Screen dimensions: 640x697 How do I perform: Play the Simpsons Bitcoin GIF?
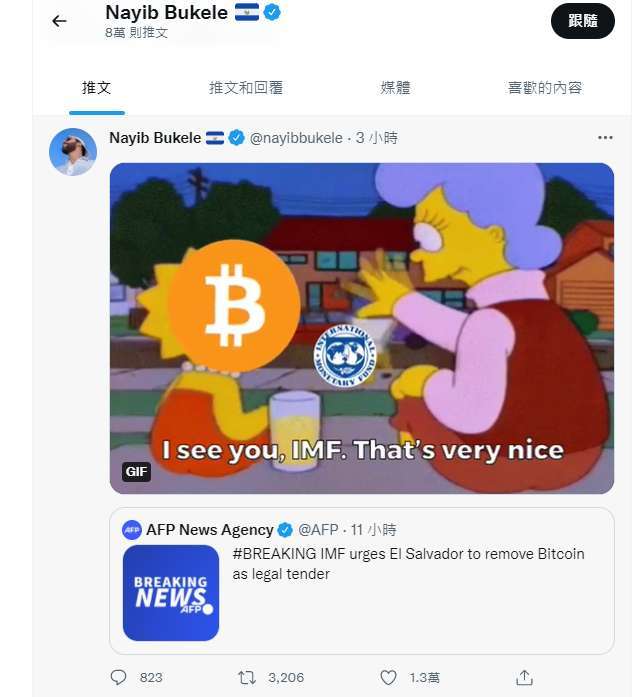tap(362, 328)
